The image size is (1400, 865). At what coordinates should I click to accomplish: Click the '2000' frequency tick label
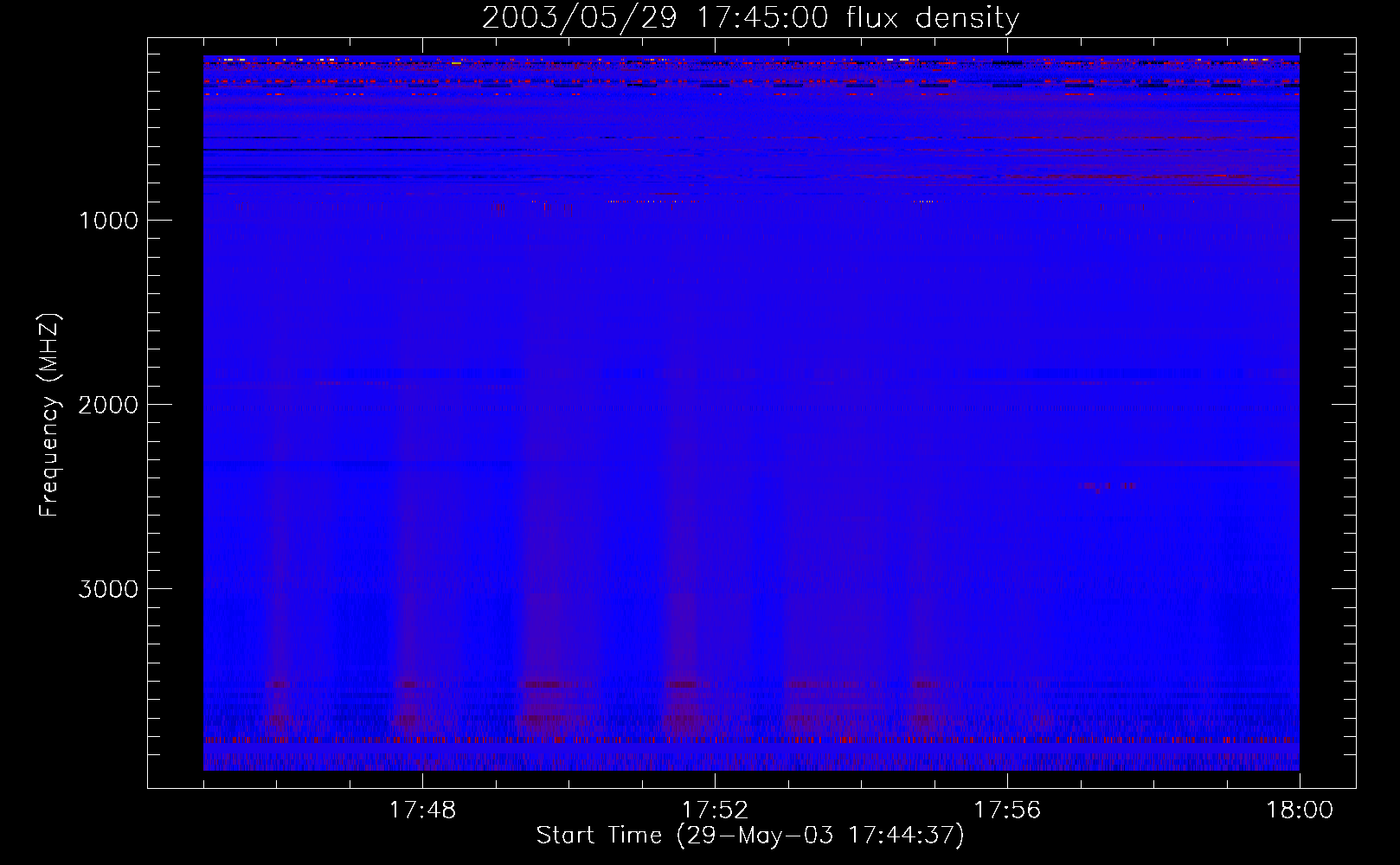coord(108,405)
